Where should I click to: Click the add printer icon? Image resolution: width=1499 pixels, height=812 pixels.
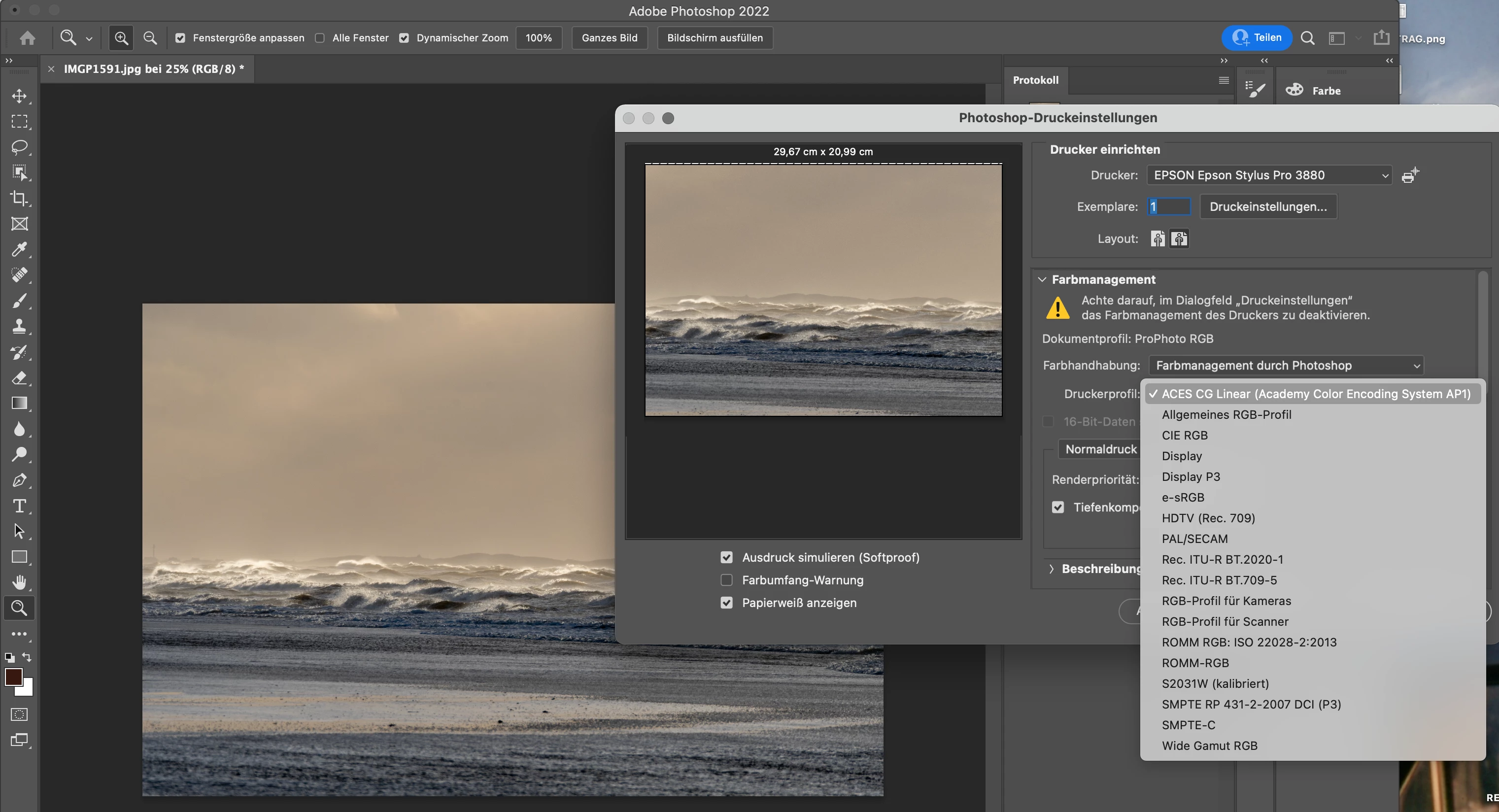[x=1410, y=175]
